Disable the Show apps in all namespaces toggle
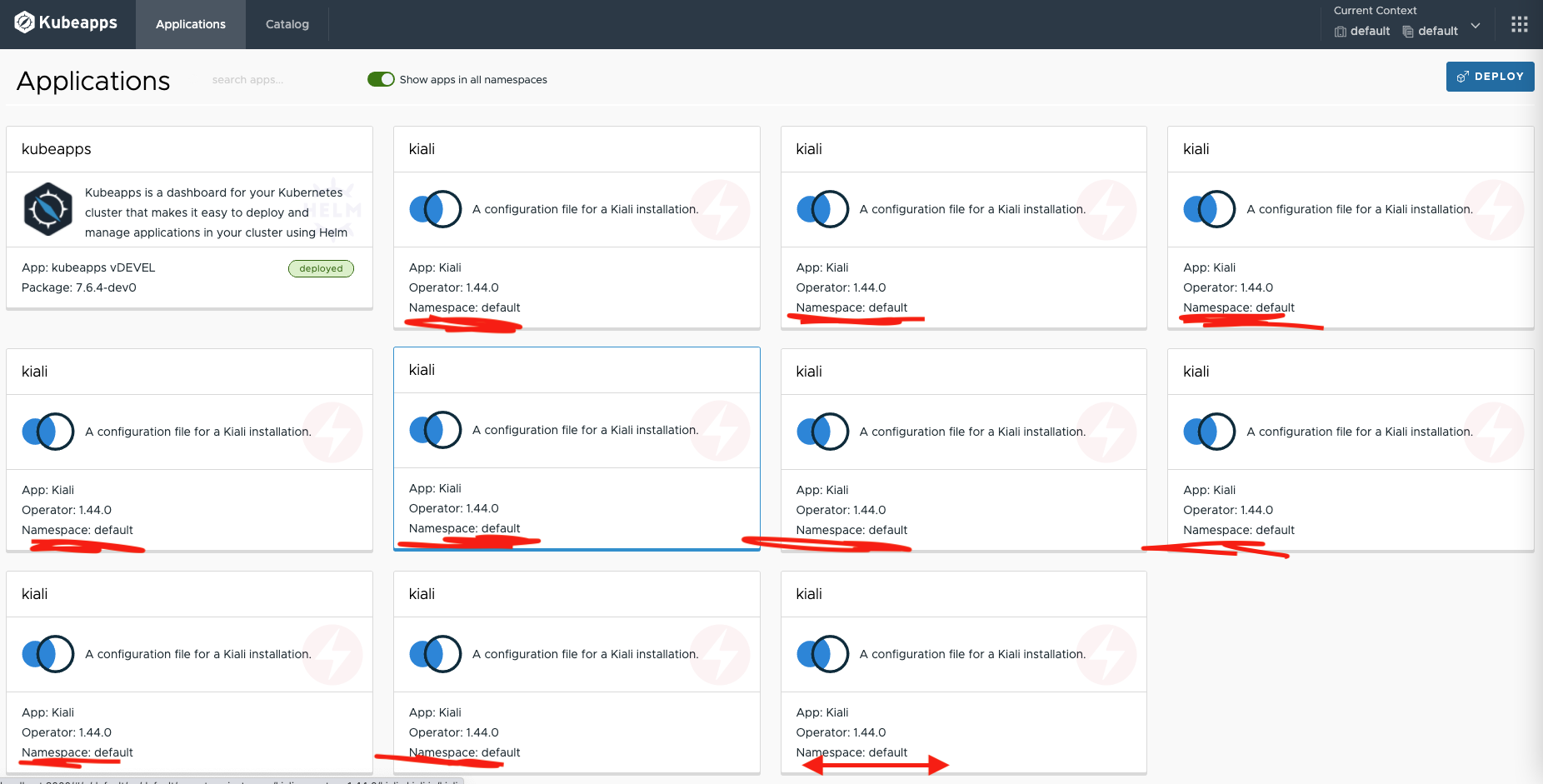 pyautogui.click(x=380, y=79)
